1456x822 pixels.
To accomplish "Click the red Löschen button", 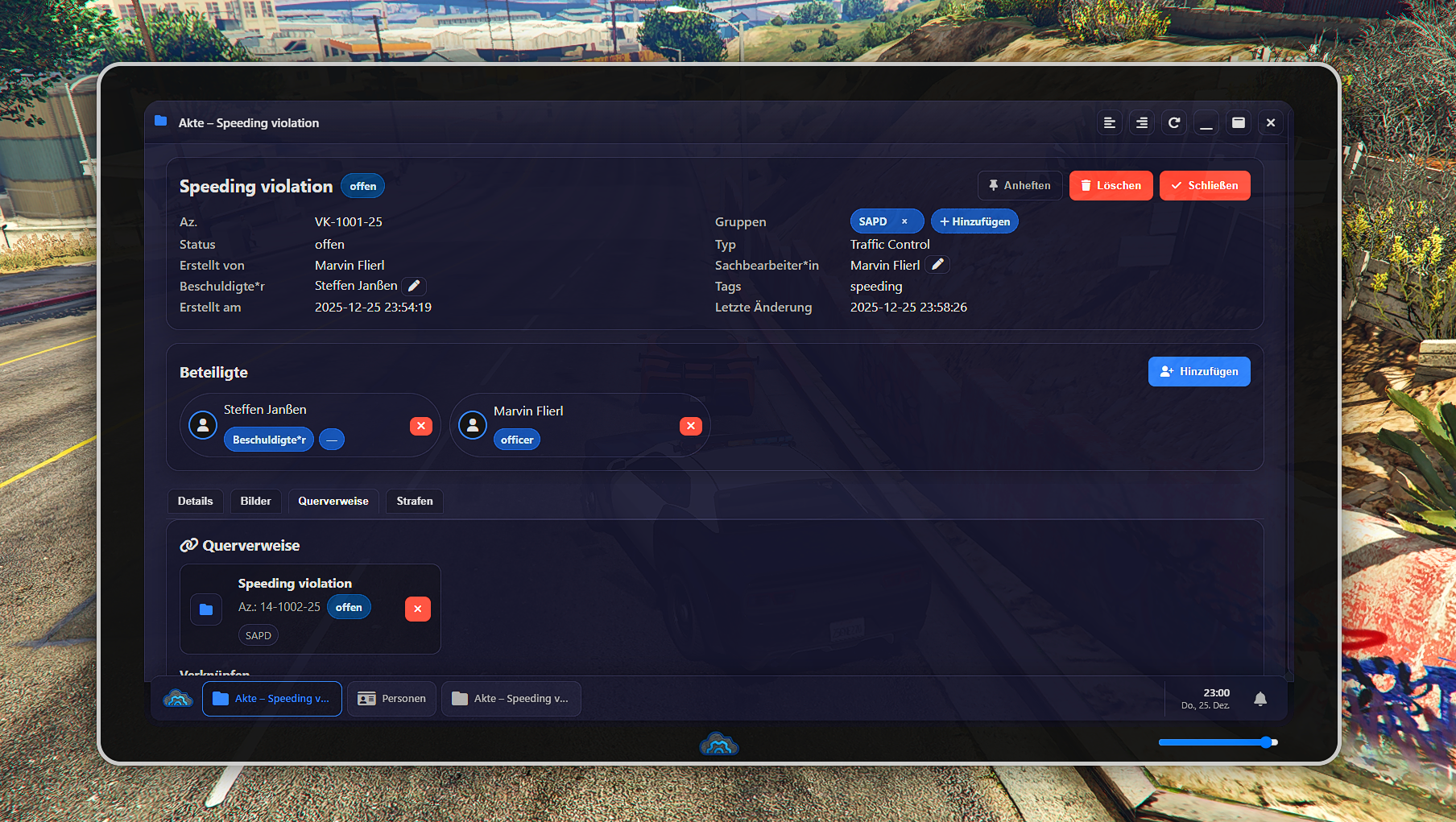I will click(x=1111, y=185).
